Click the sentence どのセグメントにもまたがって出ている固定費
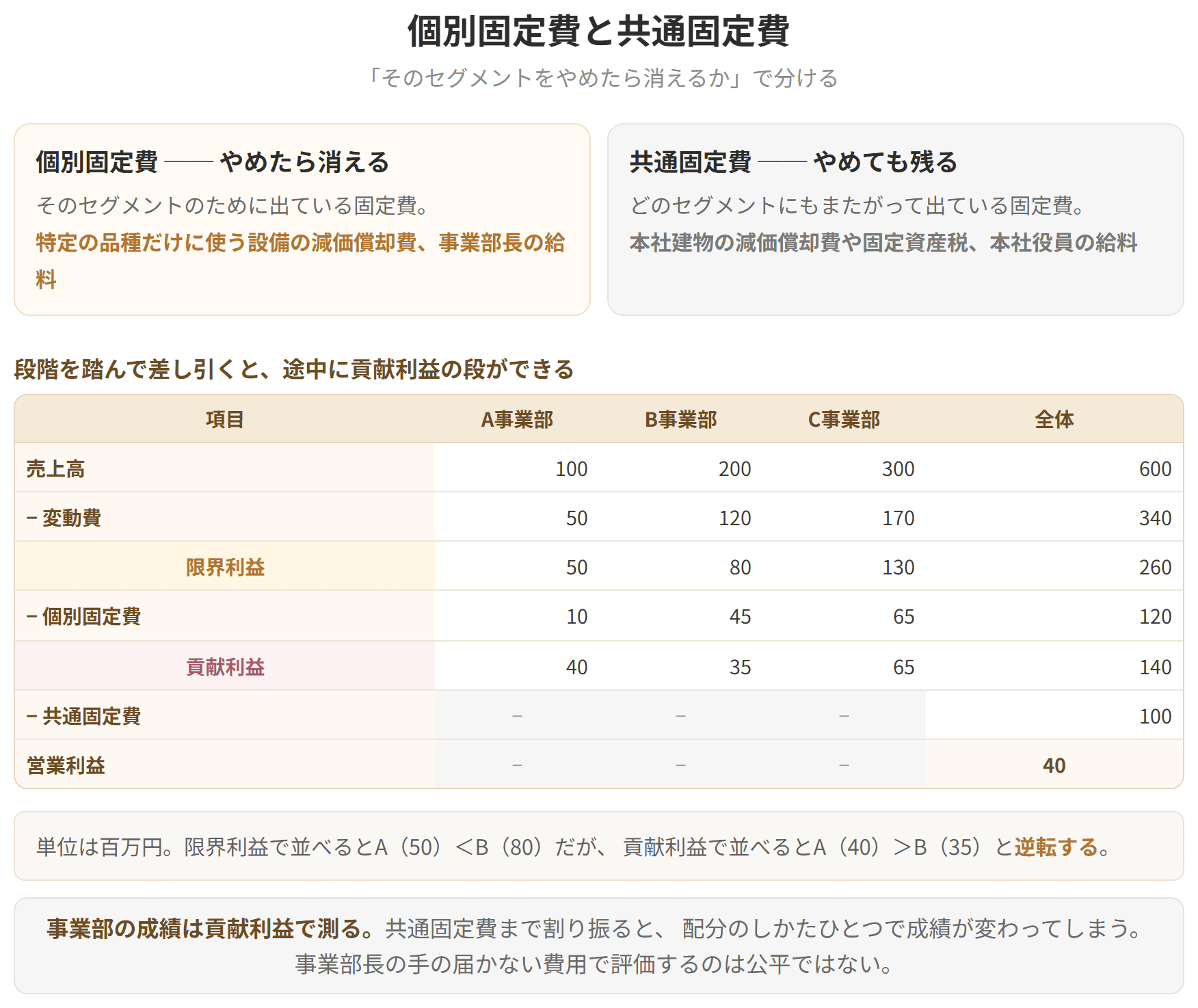1198x1008 pixels. click(857, 206)
